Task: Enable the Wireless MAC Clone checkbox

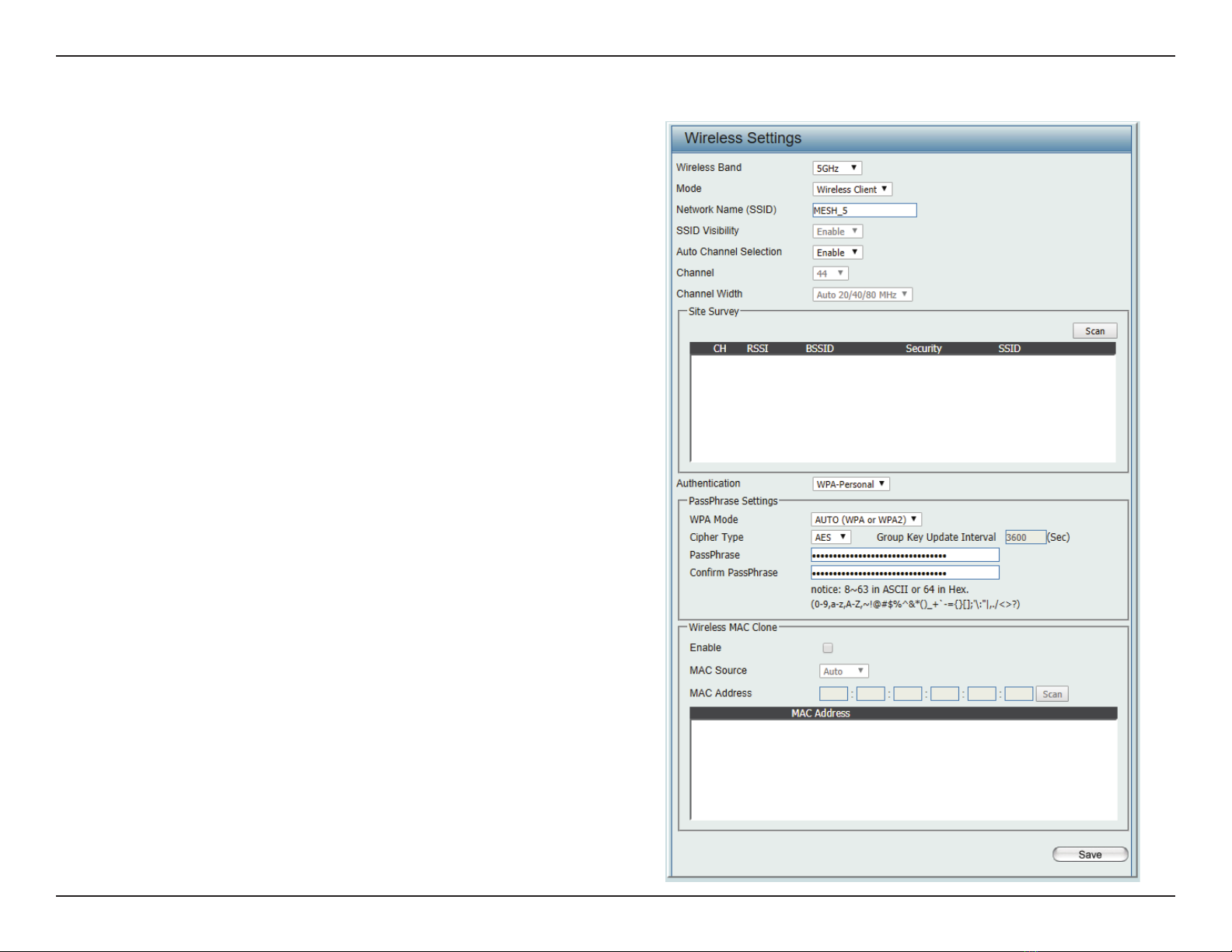Action: click(828, 648)
